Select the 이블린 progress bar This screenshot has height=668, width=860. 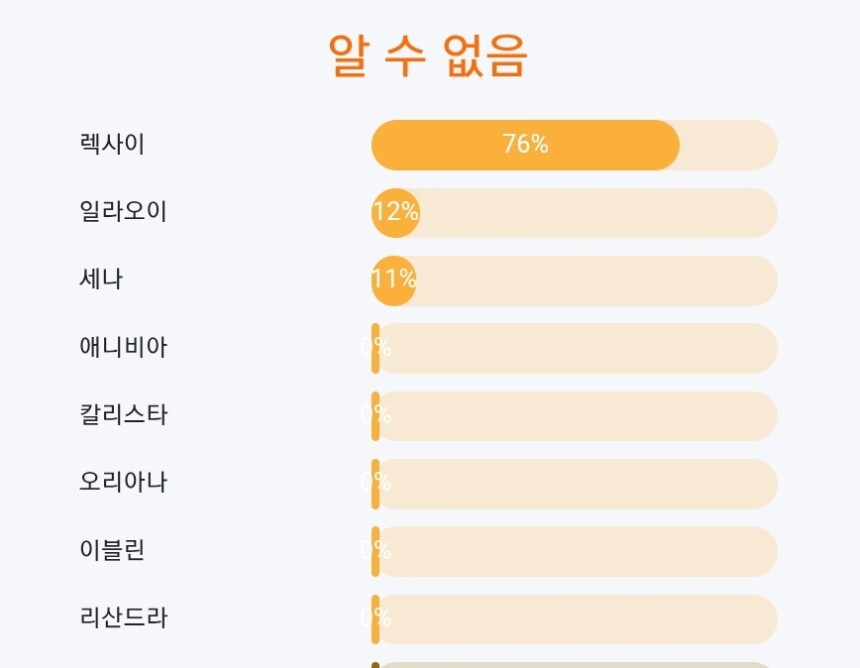tap(575, 551)
